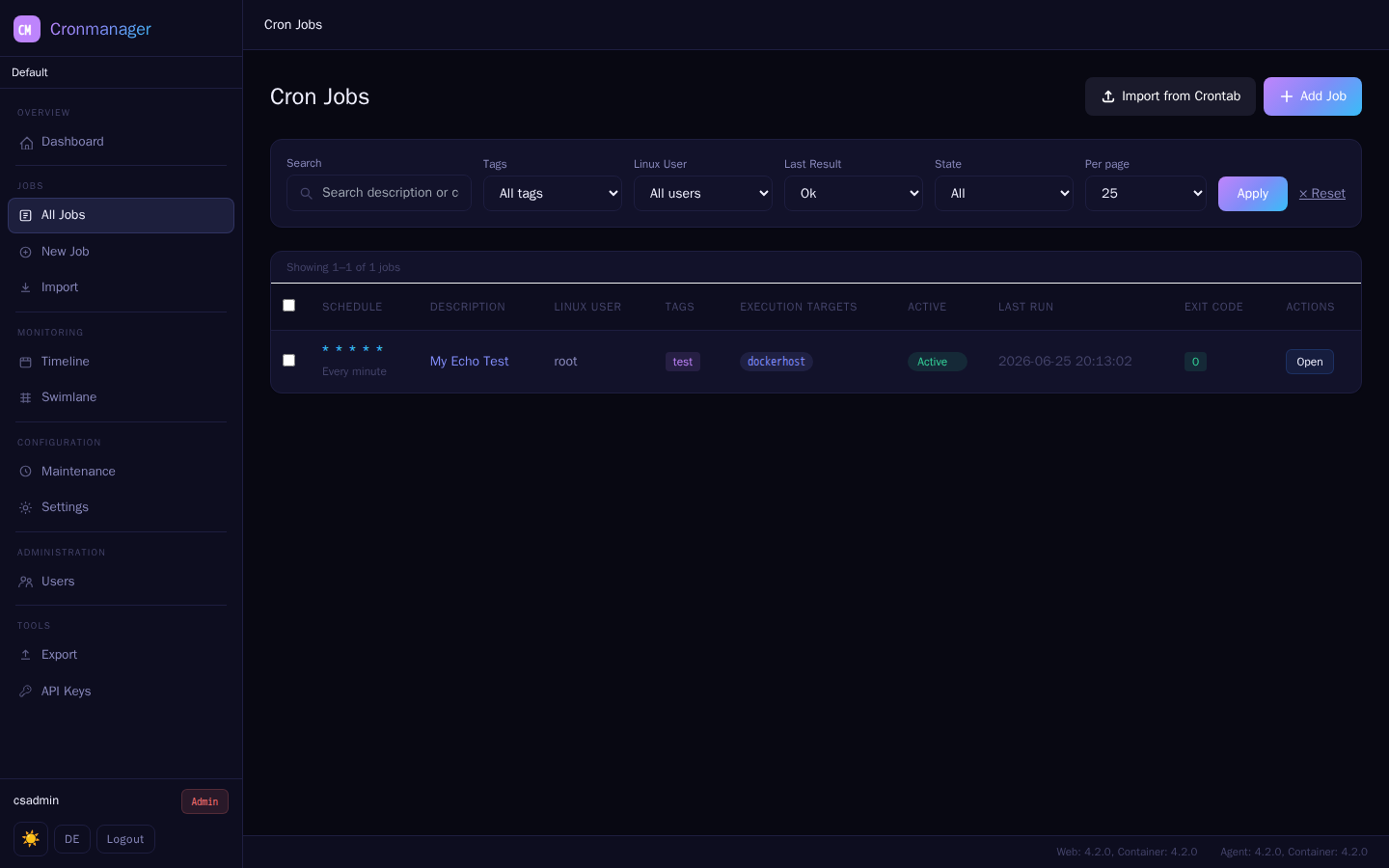Screen dimensions: 1389x868
Task: Click the Exit Code column header
Action: tap(1213, 307)
